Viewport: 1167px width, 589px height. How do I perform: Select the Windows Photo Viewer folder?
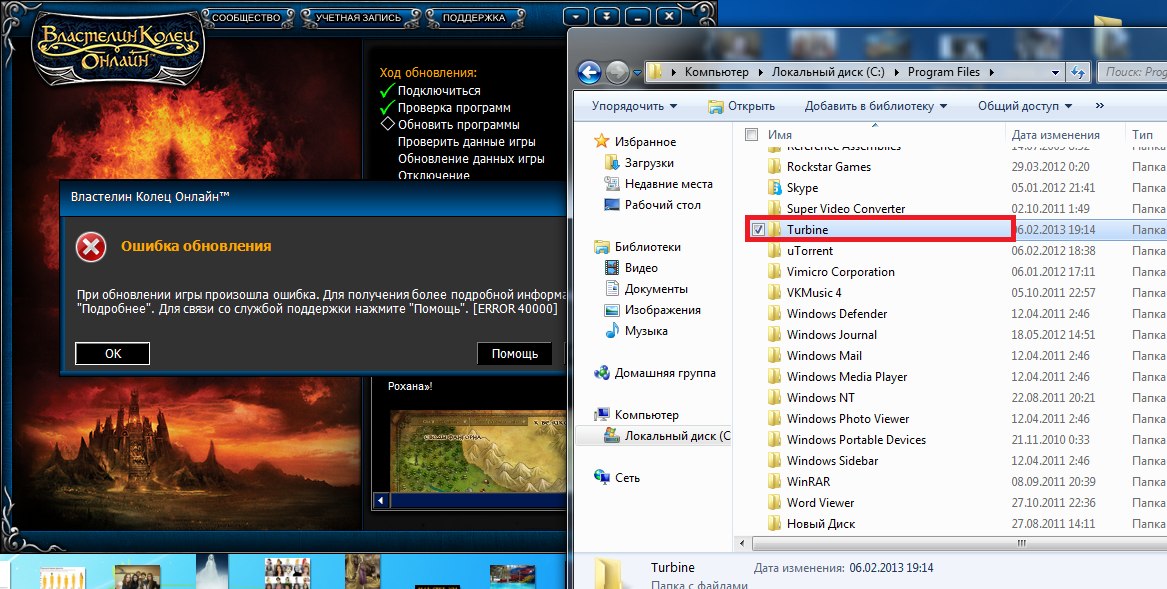pyautogui.click(x=848, y=418)
